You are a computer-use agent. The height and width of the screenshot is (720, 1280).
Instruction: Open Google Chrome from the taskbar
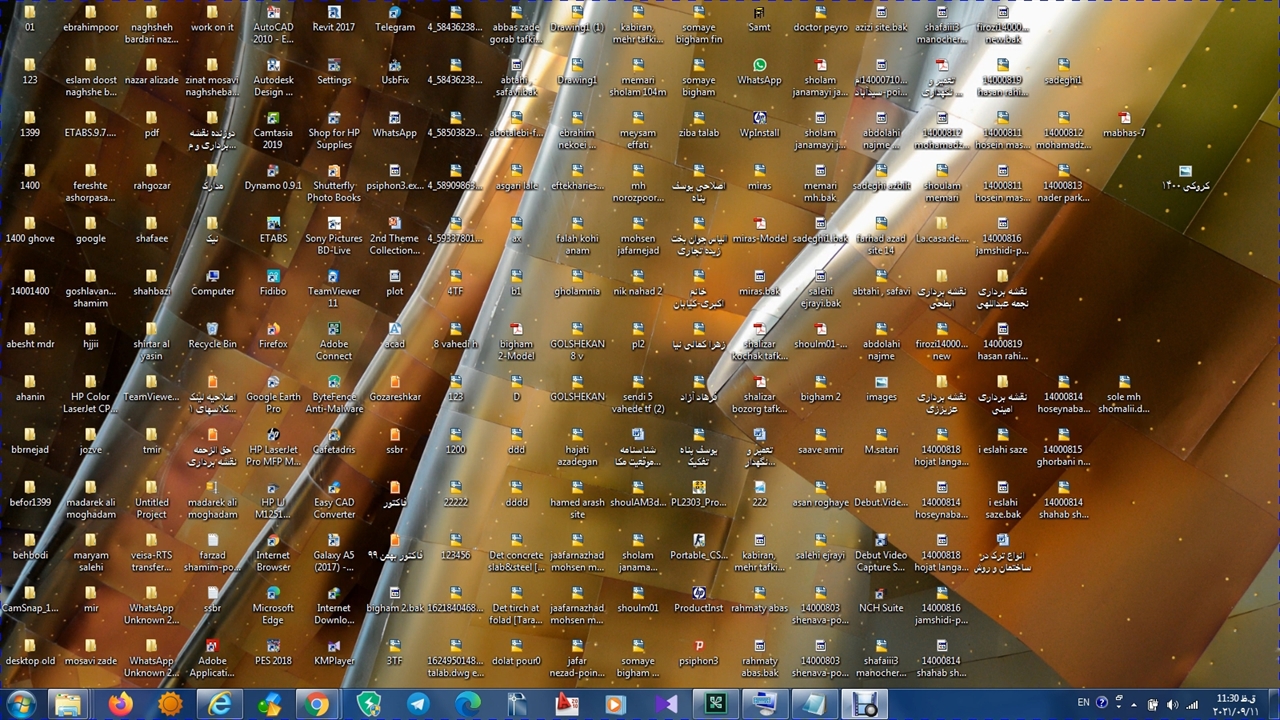point(318,705)
